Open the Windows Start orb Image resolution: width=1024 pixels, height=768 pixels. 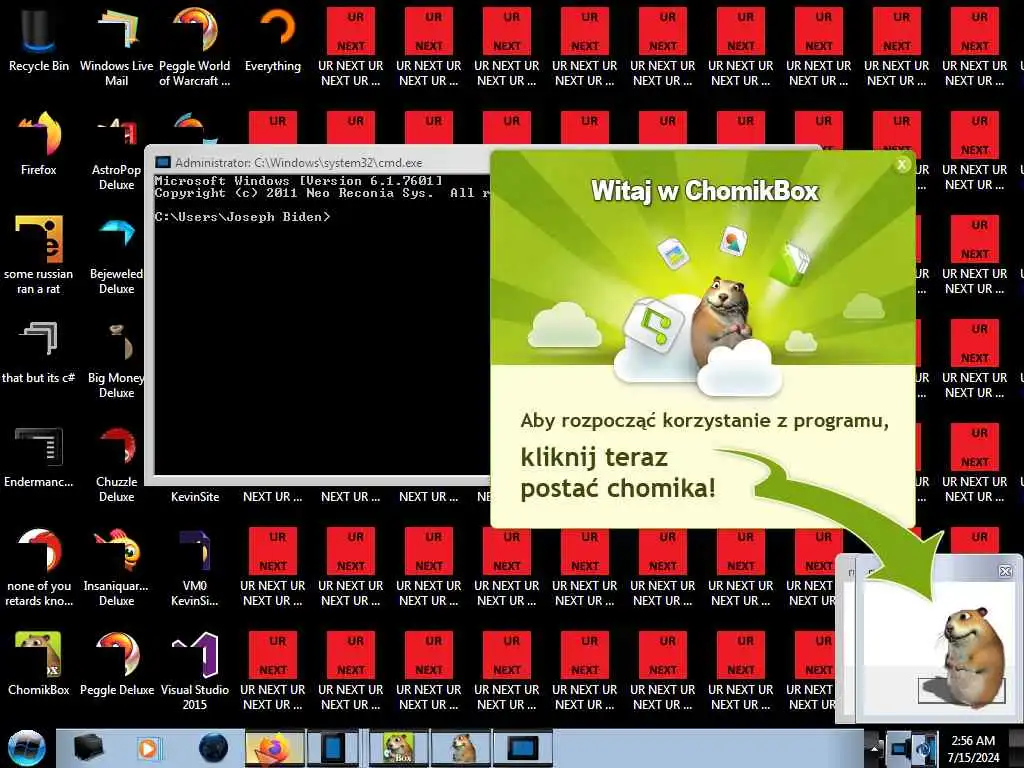[x=27, y=748]
